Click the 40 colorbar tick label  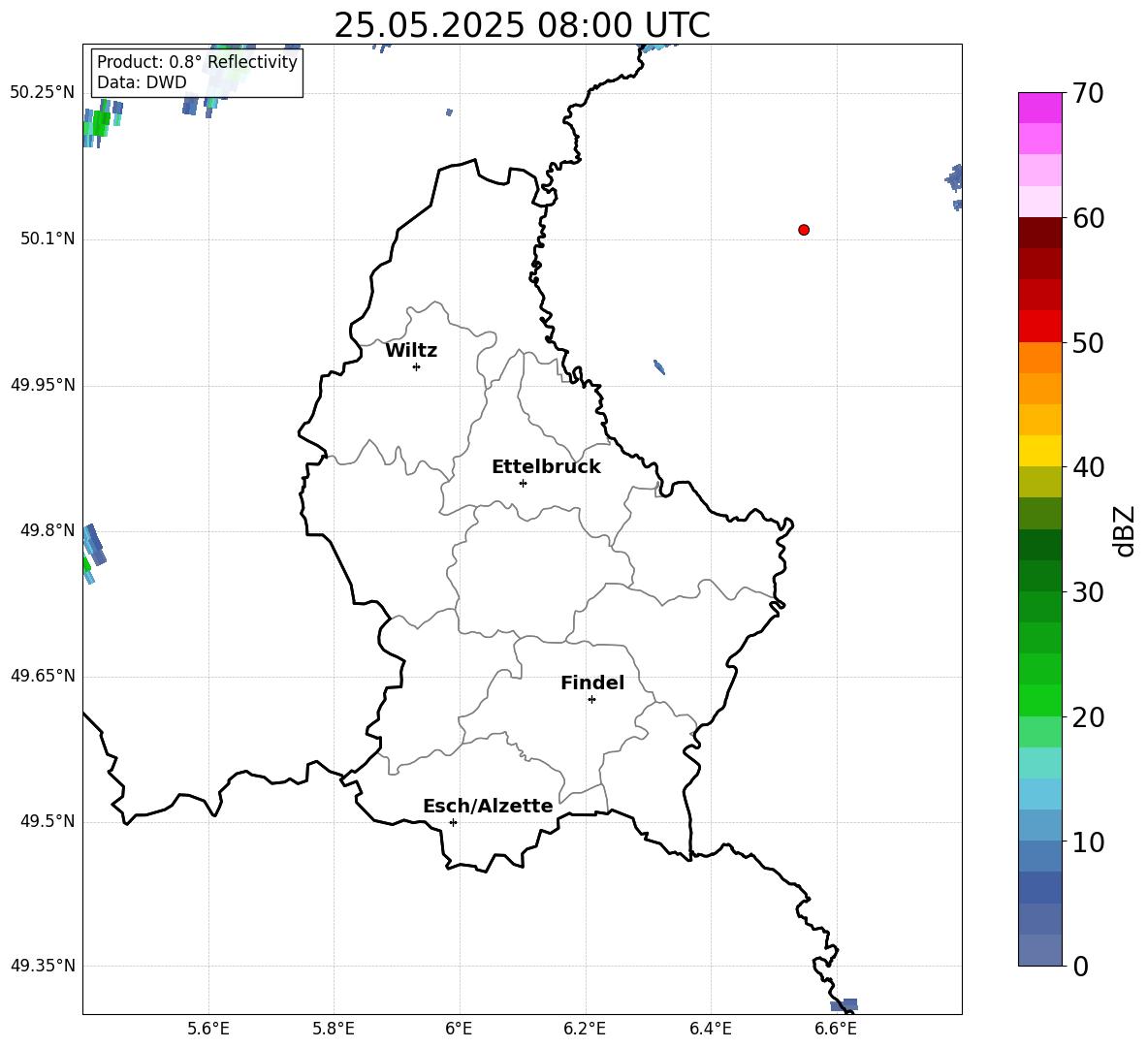[x=1088, y=467]
